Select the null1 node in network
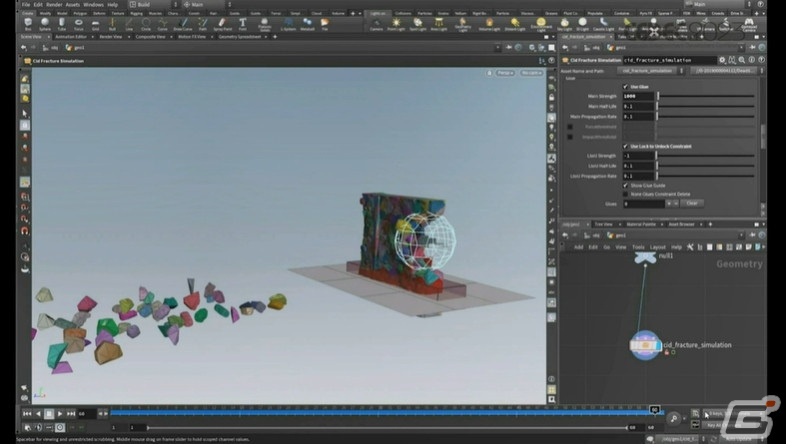786x444 pixels. coord(645,257)
